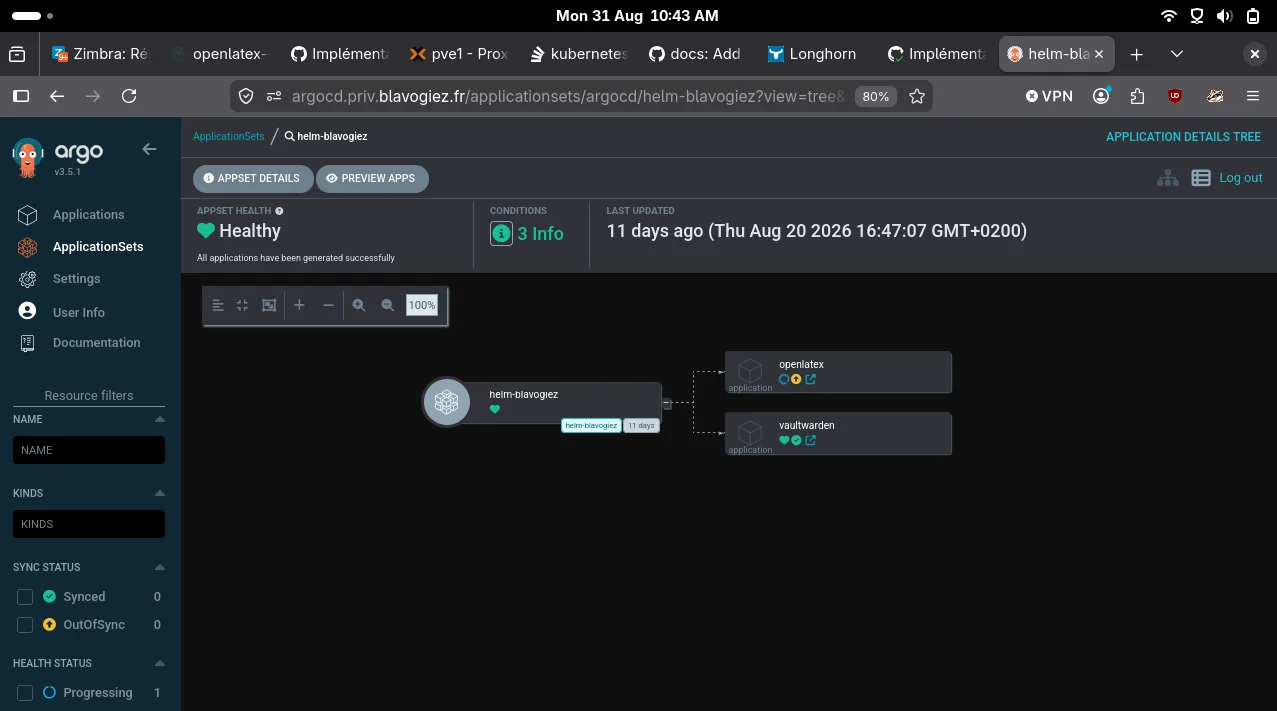
Task: Zoom out with the magnifier minus icon
Action: [x=388, y=305]
